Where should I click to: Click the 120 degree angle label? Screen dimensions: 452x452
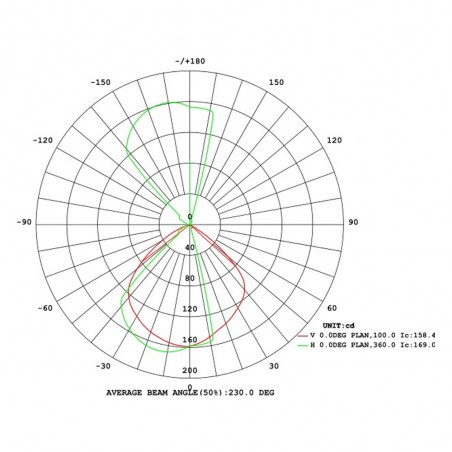tap(334, 140)
